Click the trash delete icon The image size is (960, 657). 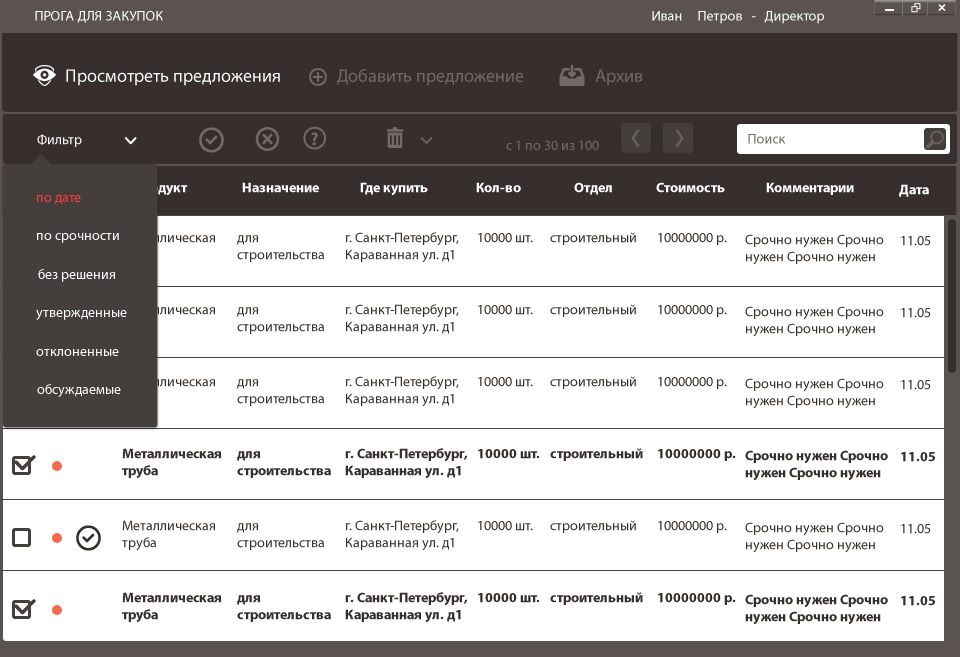395,139
